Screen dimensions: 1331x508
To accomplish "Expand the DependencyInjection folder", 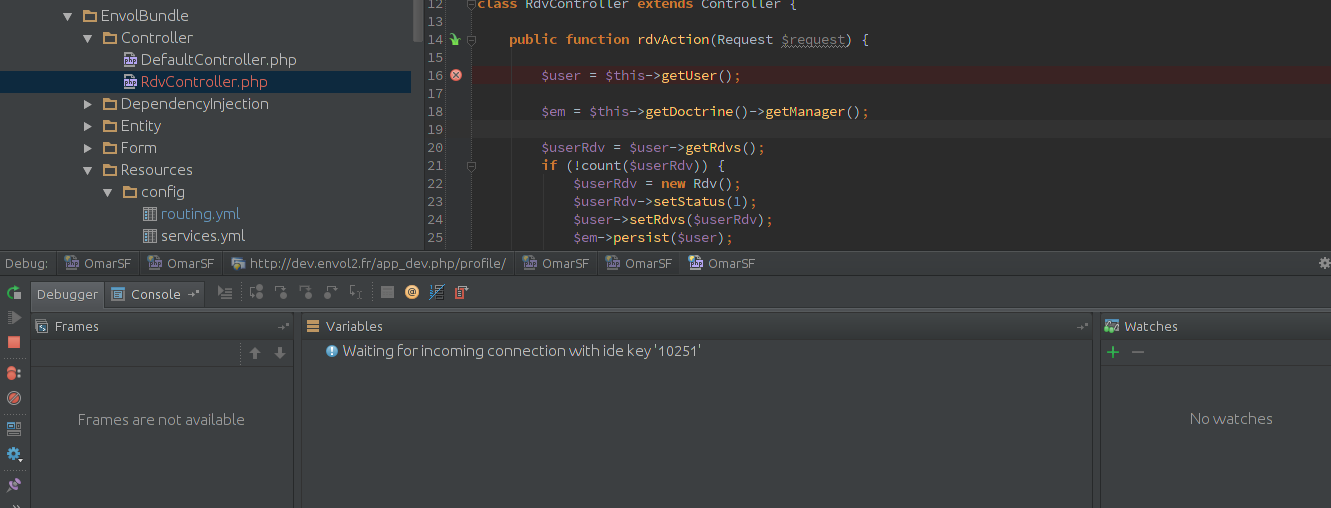I will (x=87, y=104).
